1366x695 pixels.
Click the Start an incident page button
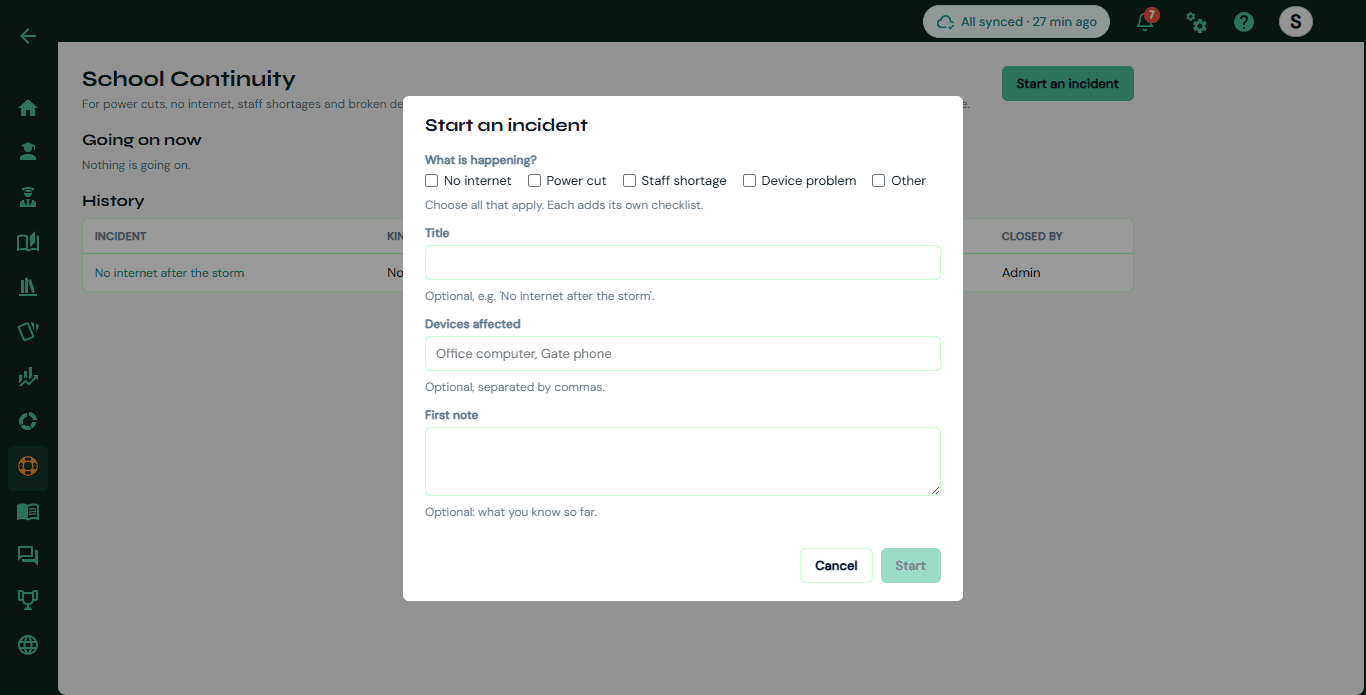pyautogui.click(x=1068, y=84)
